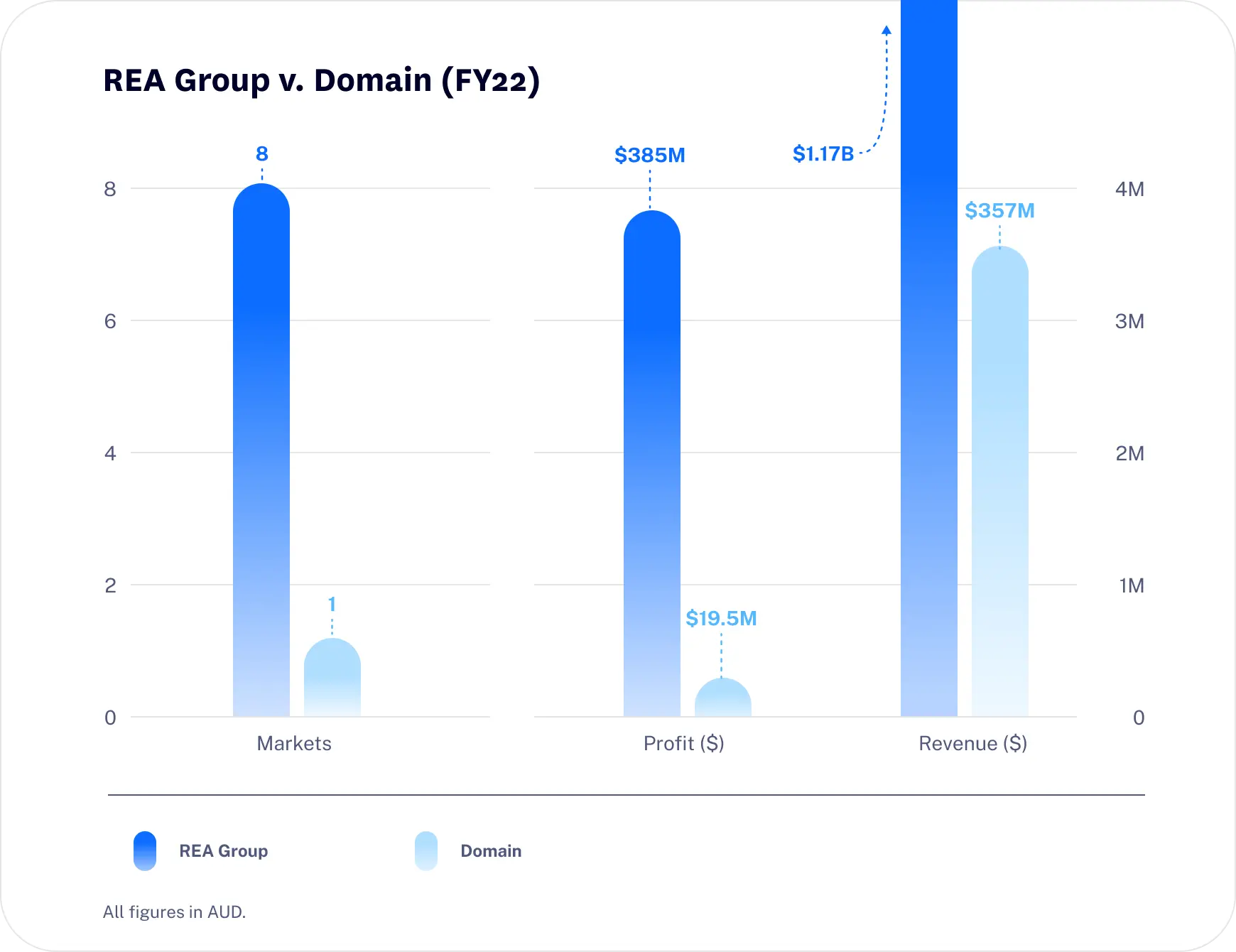Click the Domain legend color swatch
Viewport: 1236px width, 952px height.
(x=426, y=851)
